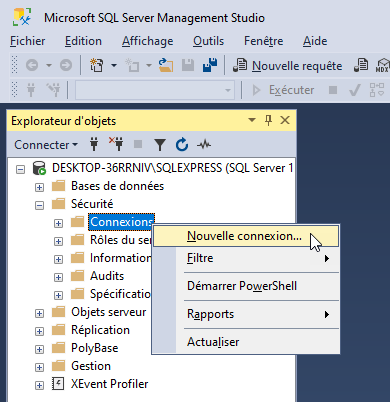This screenshot has height=402, width=390.
Task: Open the Affichage menu
Action: (148, 41)
